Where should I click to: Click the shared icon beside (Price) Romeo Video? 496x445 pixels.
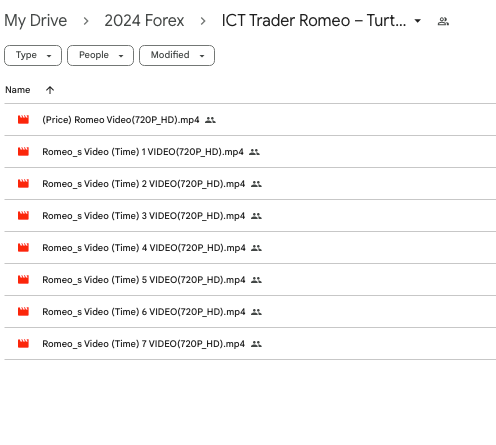210,120
